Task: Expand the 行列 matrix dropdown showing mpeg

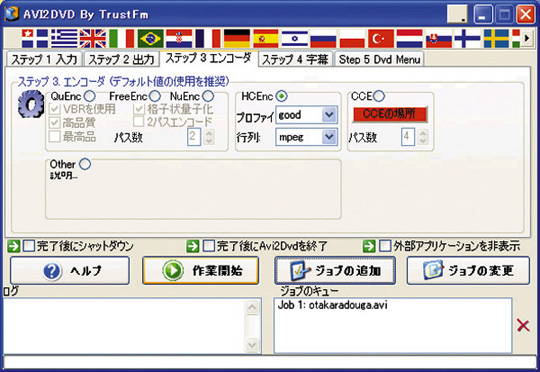Action: click(306, 137)
